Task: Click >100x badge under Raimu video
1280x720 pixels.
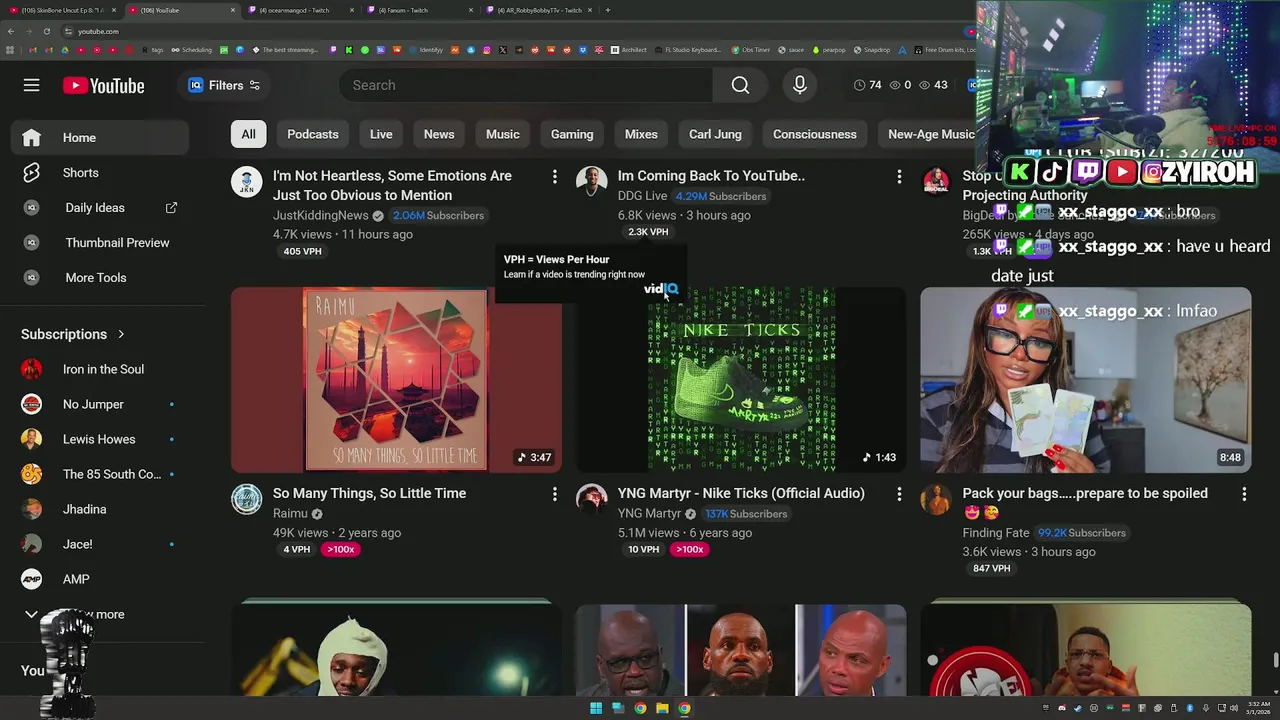Action: (340, 549)
